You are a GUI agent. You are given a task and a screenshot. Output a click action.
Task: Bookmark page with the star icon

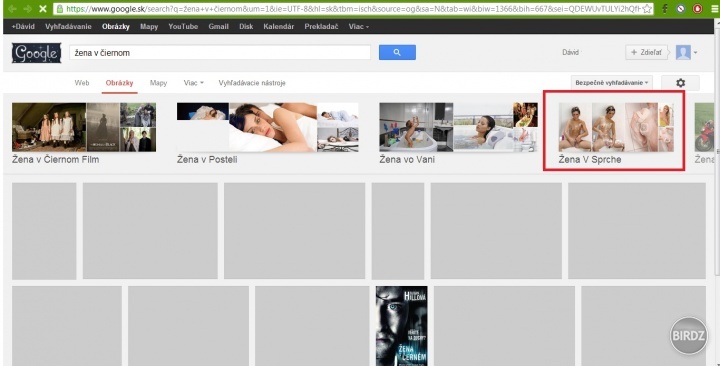pyautogui.click(x=647, y=9)
